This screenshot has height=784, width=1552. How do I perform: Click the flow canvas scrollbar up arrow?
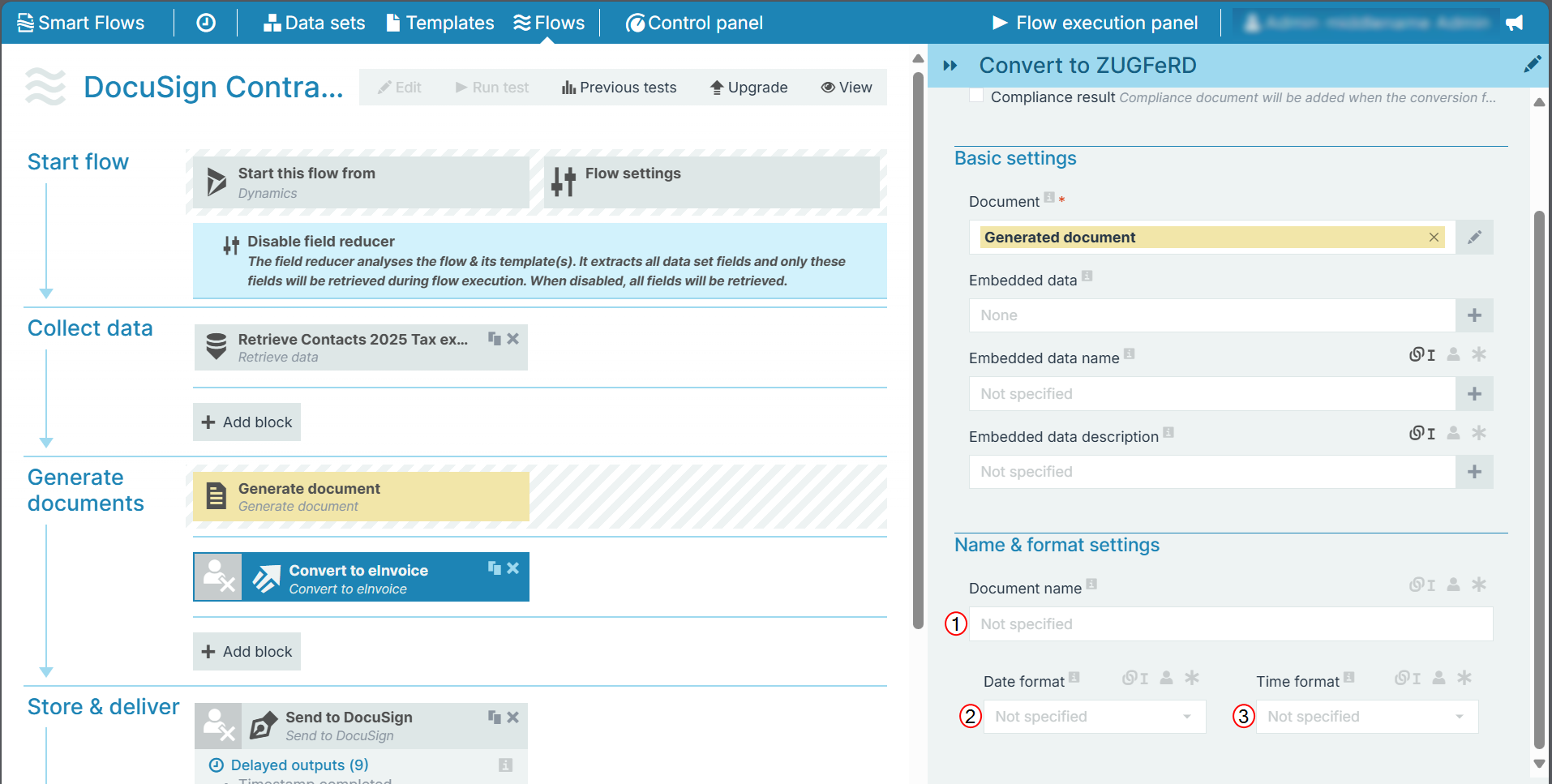[918, 58]
